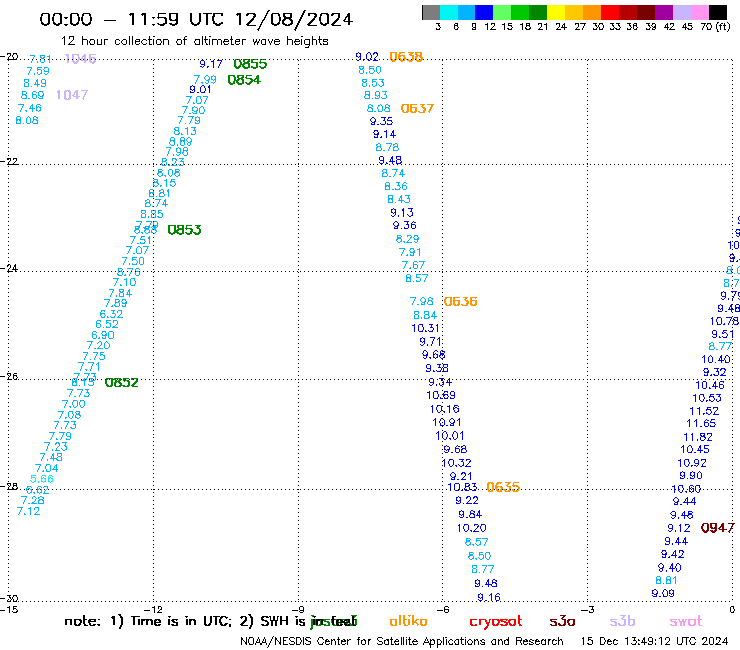Click the 'altika' satellite legend label
Viewport: 740px width, 650px height.
click(408, 621)
